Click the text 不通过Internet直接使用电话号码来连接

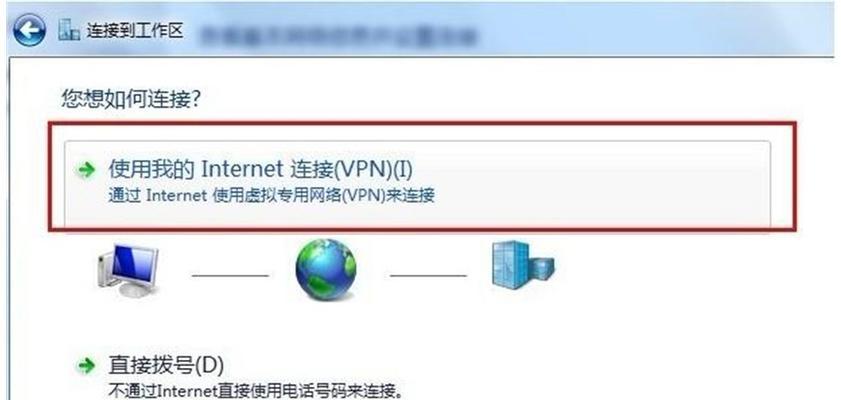[x=255, y=389]
